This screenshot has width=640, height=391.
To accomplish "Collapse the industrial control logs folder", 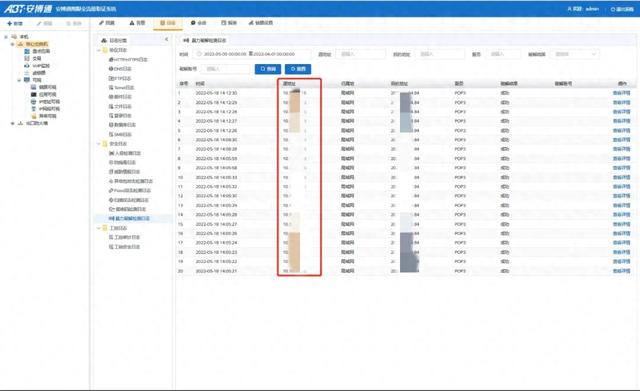I will pos(99,228).
